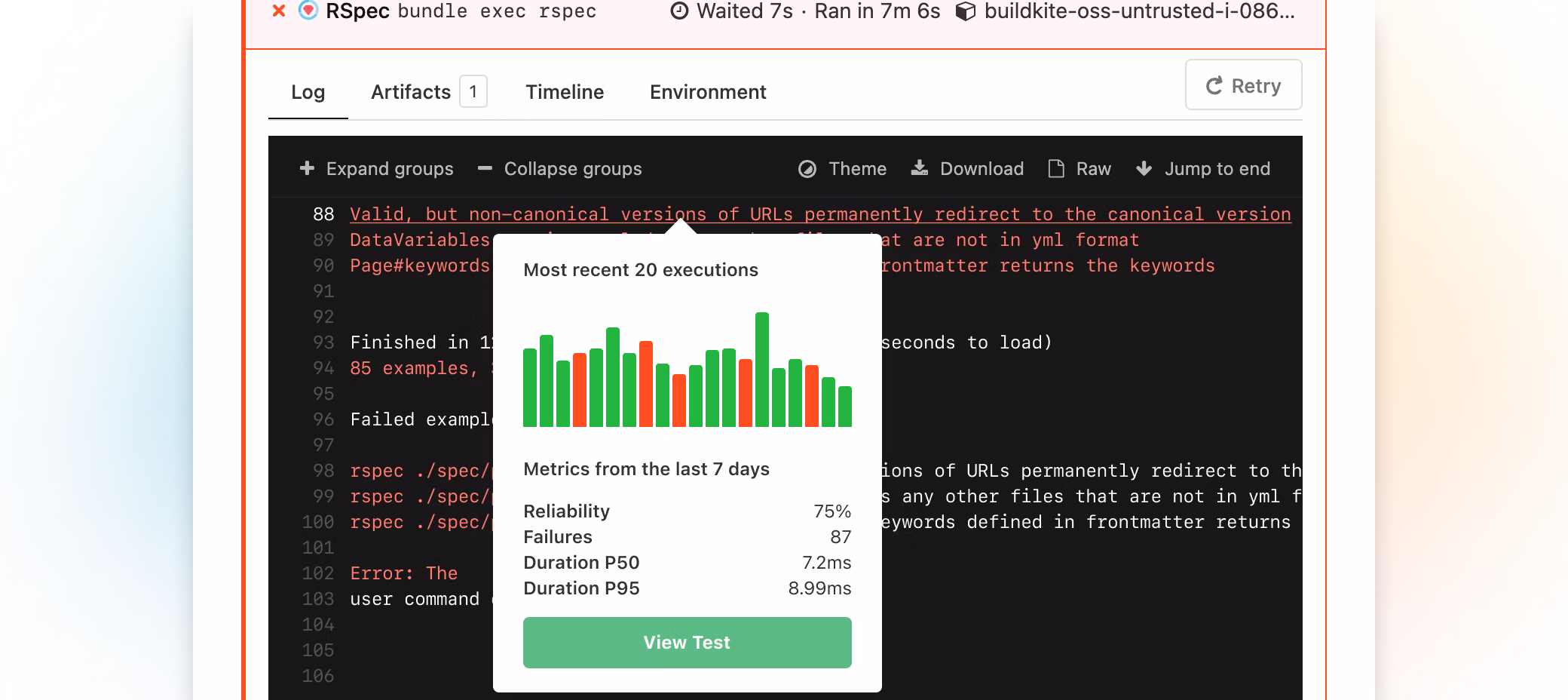This screenshot has width=1568, height=700.
Task: Switch to the Log tab
Action: click(x=308, y=92)
